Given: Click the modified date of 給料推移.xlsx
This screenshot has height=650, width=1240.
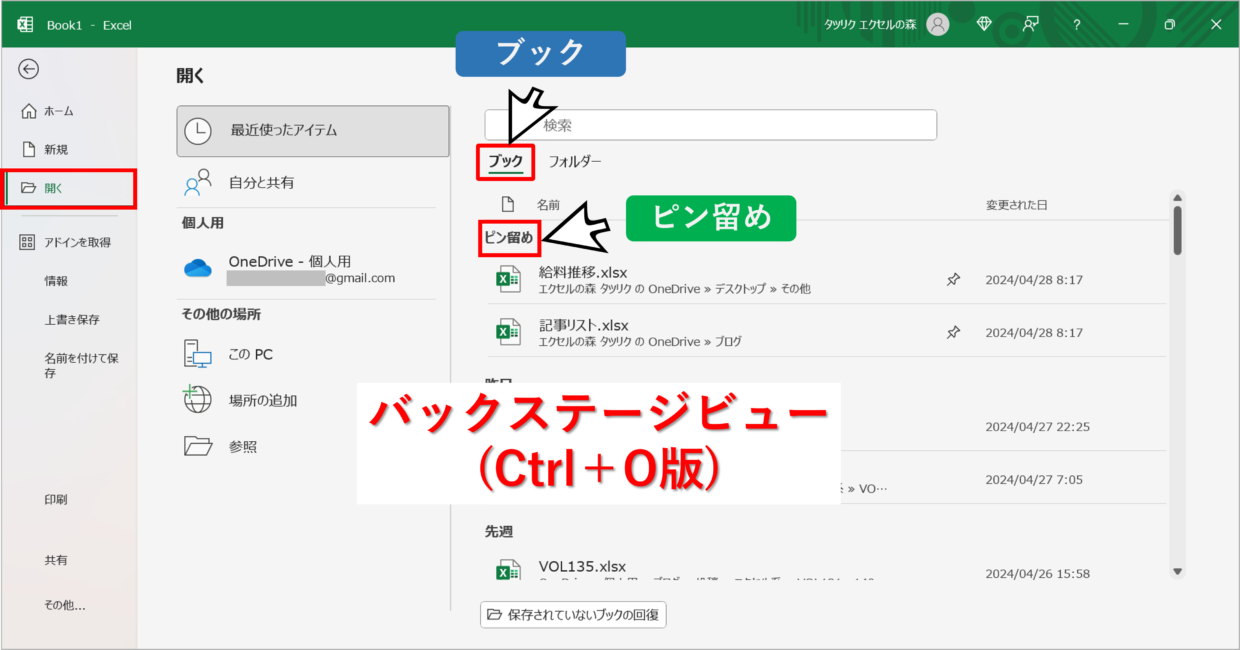Looking at the screenshot, I should (1034, 280).
